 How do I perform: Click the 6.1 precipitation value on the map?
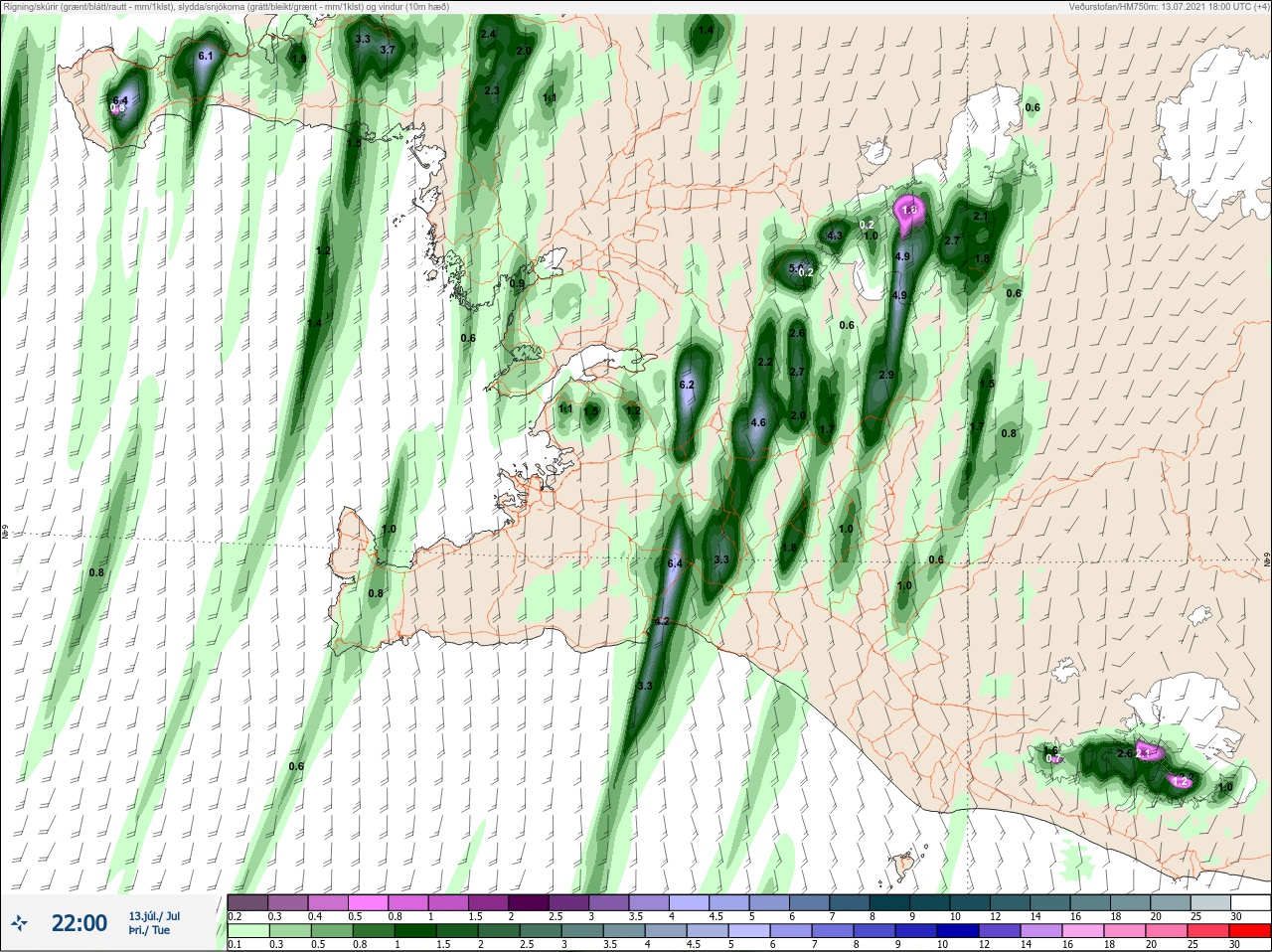pyautogui.click(x=206, y=57)
